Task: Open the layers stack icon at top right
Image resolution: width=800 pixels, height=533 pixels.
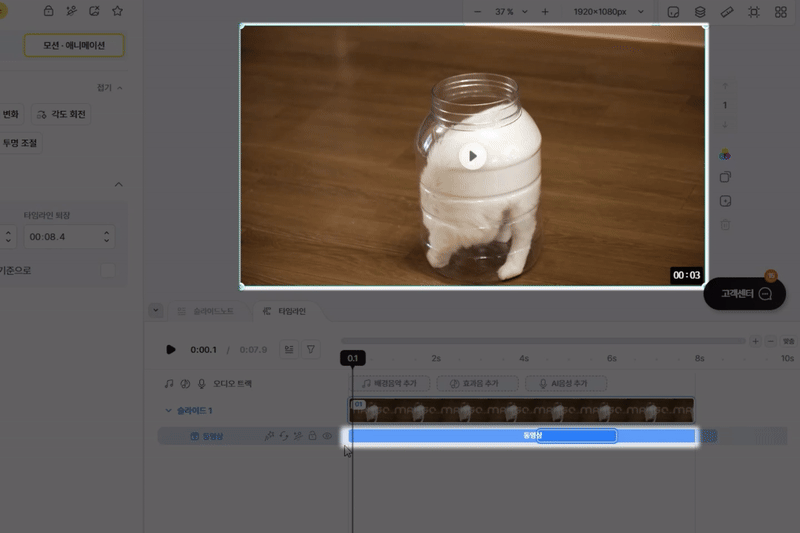Action: pyautogui.click(x=700, y=12)
